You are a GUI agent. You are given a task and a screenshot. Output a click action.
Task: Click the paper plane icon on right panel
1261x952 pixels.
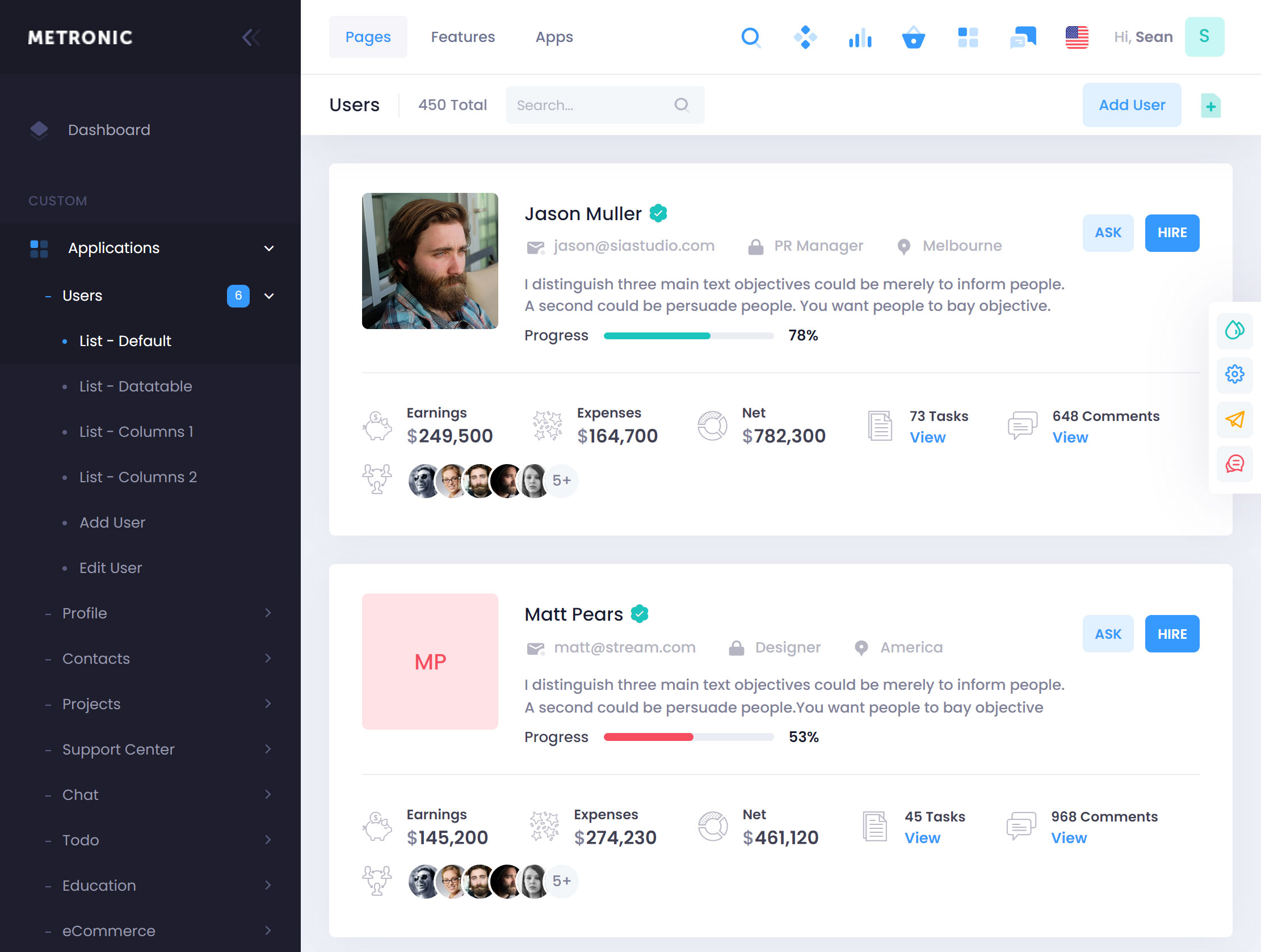click(x=1234, y=420)
